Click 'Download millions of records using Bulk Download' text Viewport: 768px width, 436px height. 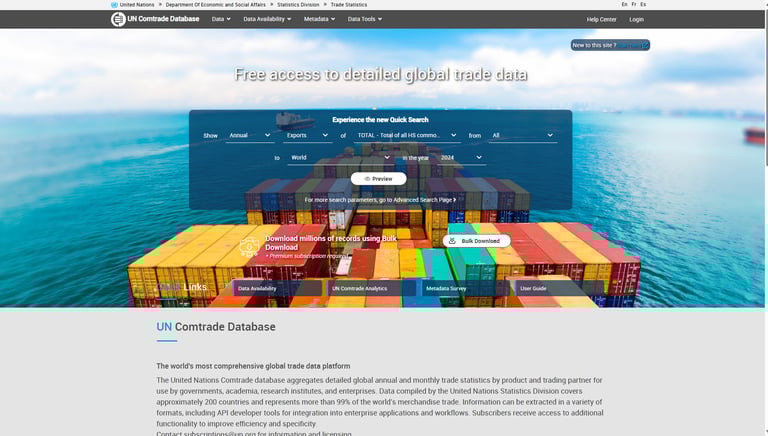pos(331,243)
